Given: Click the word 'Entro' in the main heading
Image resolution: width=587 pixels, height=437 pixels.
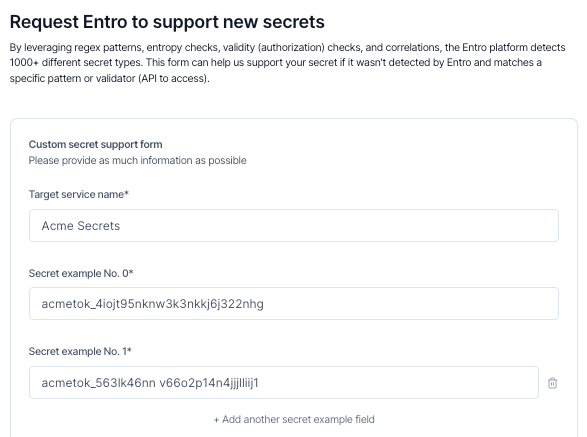Looking at the screenshot, I should (x=105, y=22).
